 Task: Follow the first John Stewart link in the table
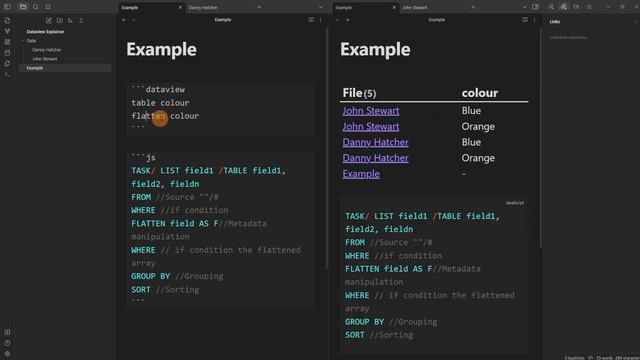[371, 111]
